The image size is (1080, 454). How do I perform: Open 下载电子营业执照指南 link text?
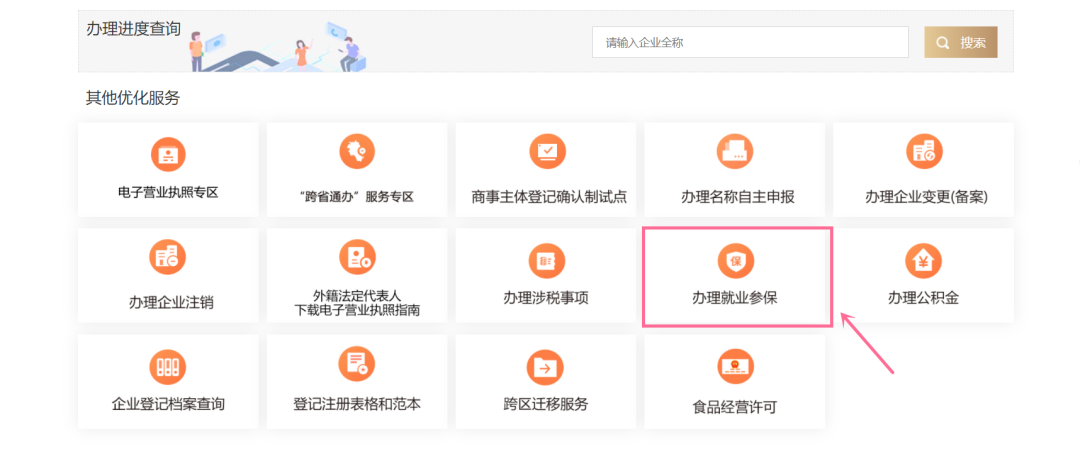pyautogui.click(x=357, y=310)
